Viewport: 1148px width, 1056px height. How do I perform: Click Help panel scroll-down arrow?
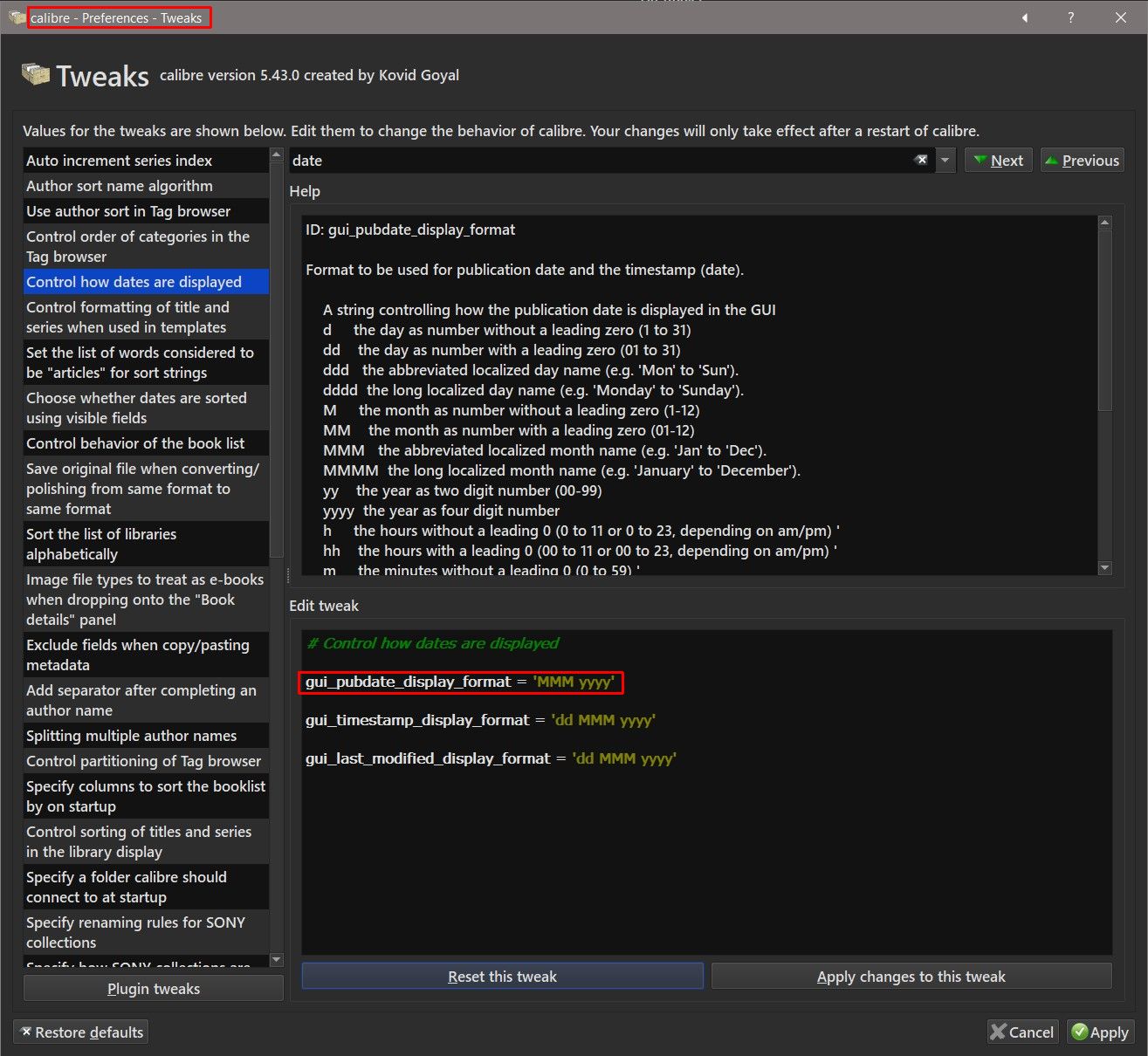(1105, 568)
